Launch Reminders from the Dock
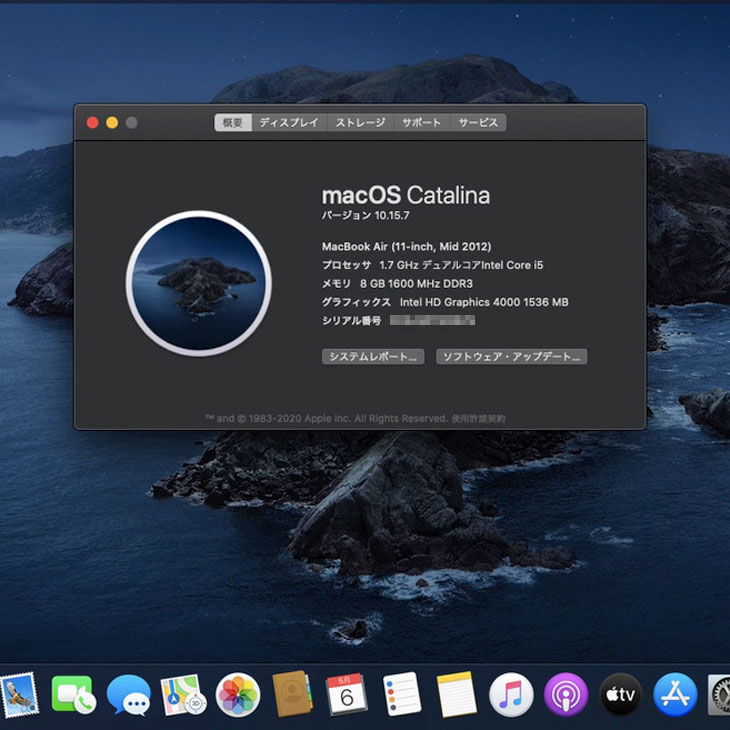The image size is (730, 730). pyautogui.click(x=402, y=694)
